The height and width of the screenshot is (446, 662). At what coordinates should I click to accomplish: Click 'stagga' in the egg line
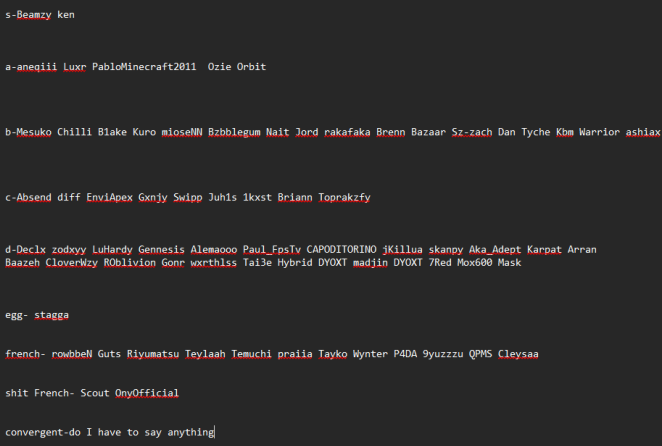(52, 315)
